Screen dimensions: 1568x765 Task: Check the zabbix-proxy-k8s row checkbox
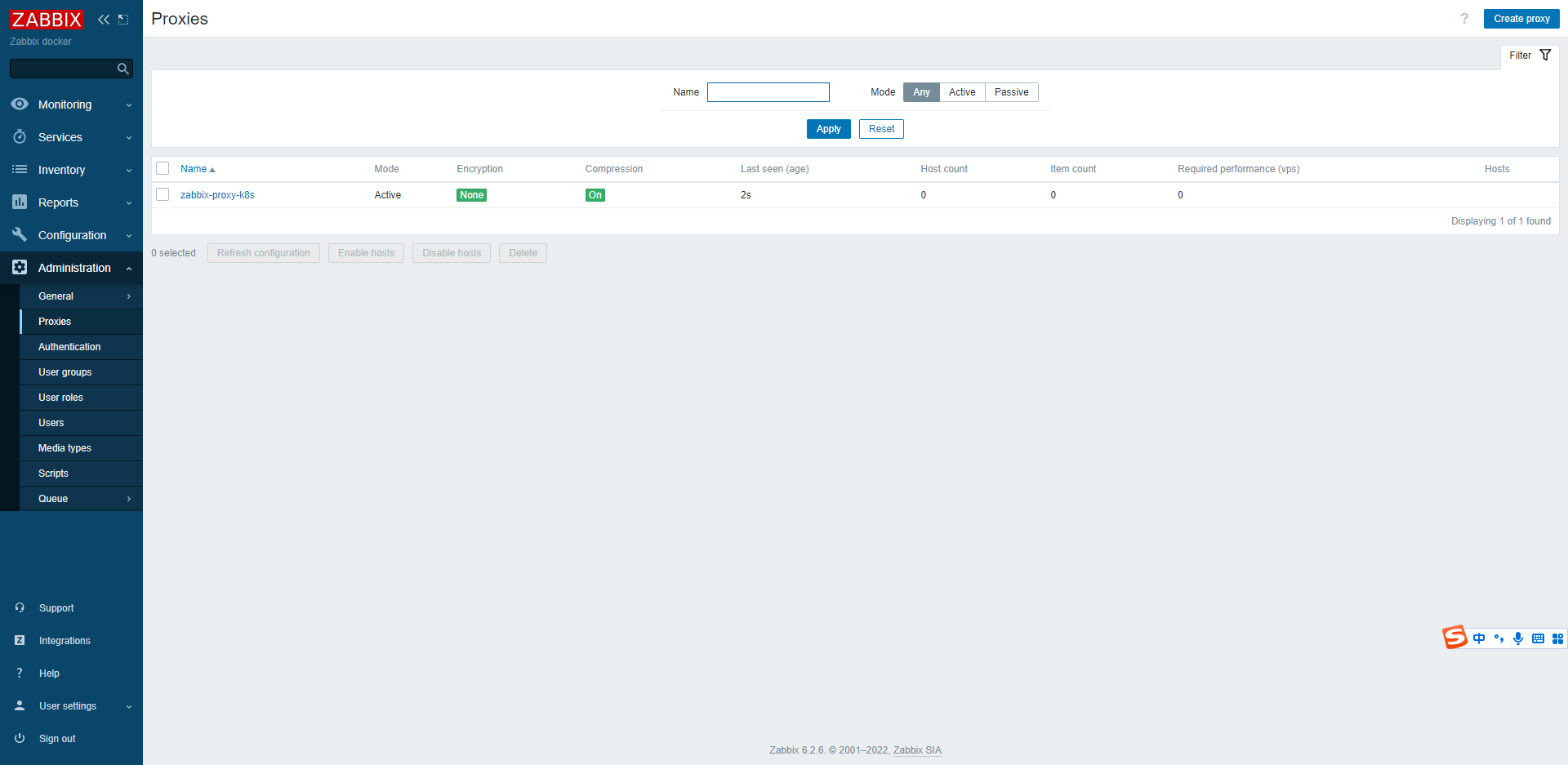163,194
